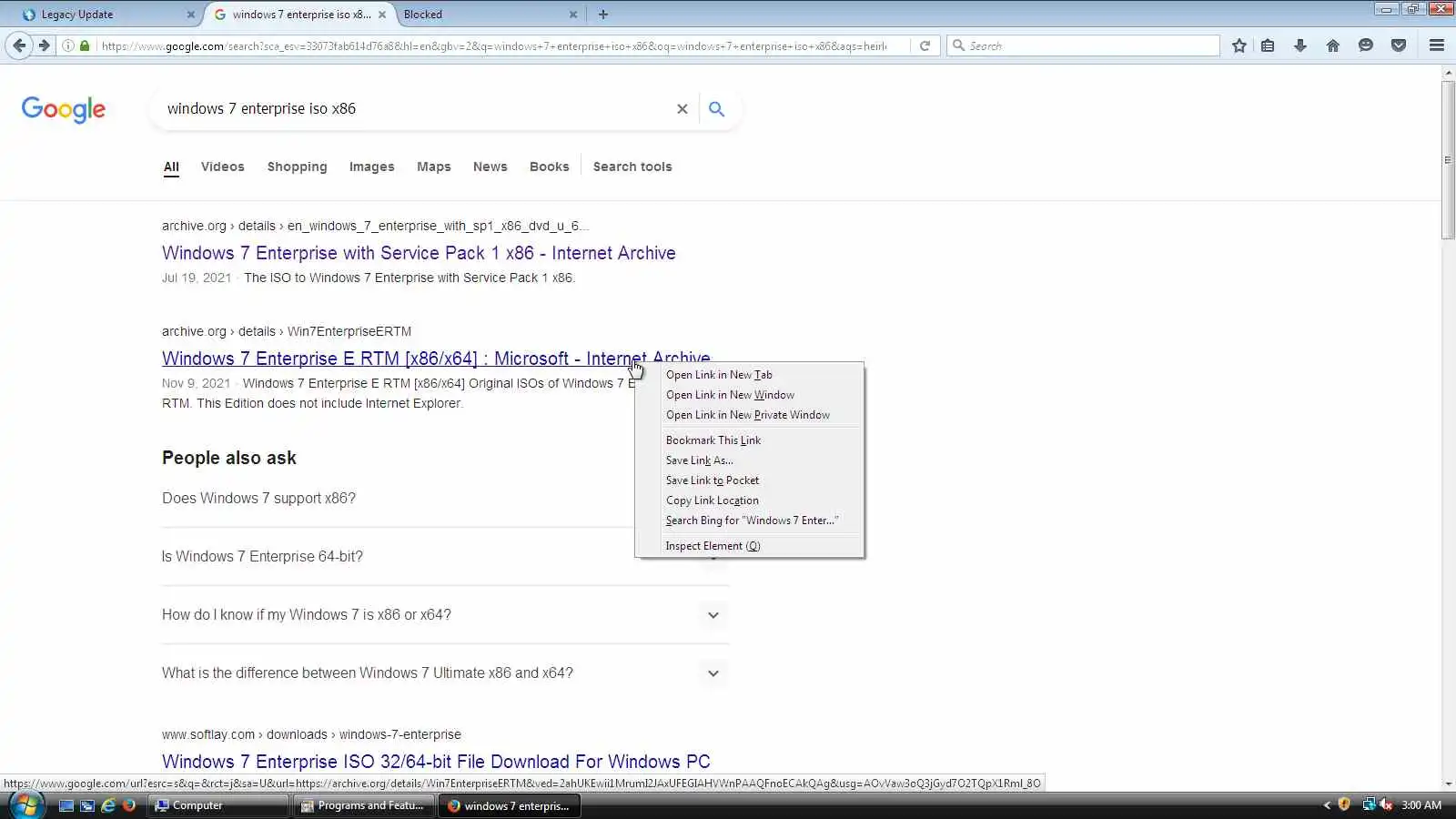Click the browser Forward arrow button
The width and height of the screenshot is (1456, 819).
point(44,45)
